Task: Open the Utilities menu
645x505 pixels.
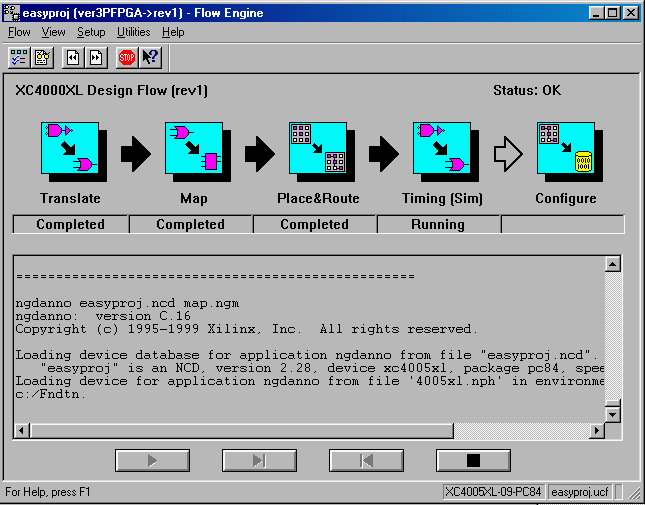Action: point(133,32)
